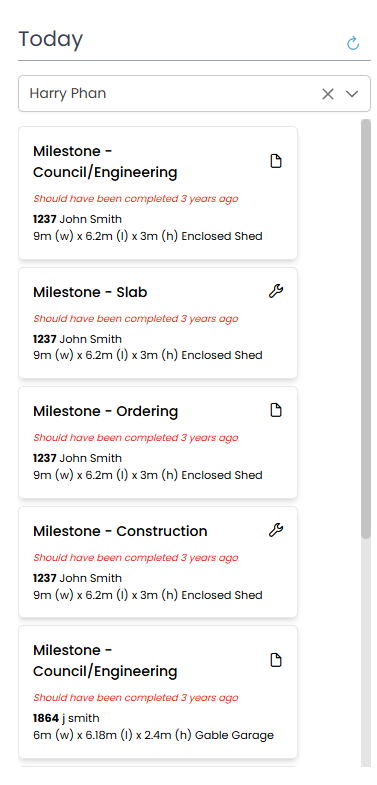The height and width of the screenshot is (785, 377).
Task: Click 1237 John Smith on Ordering card
Action: (78, 458)
